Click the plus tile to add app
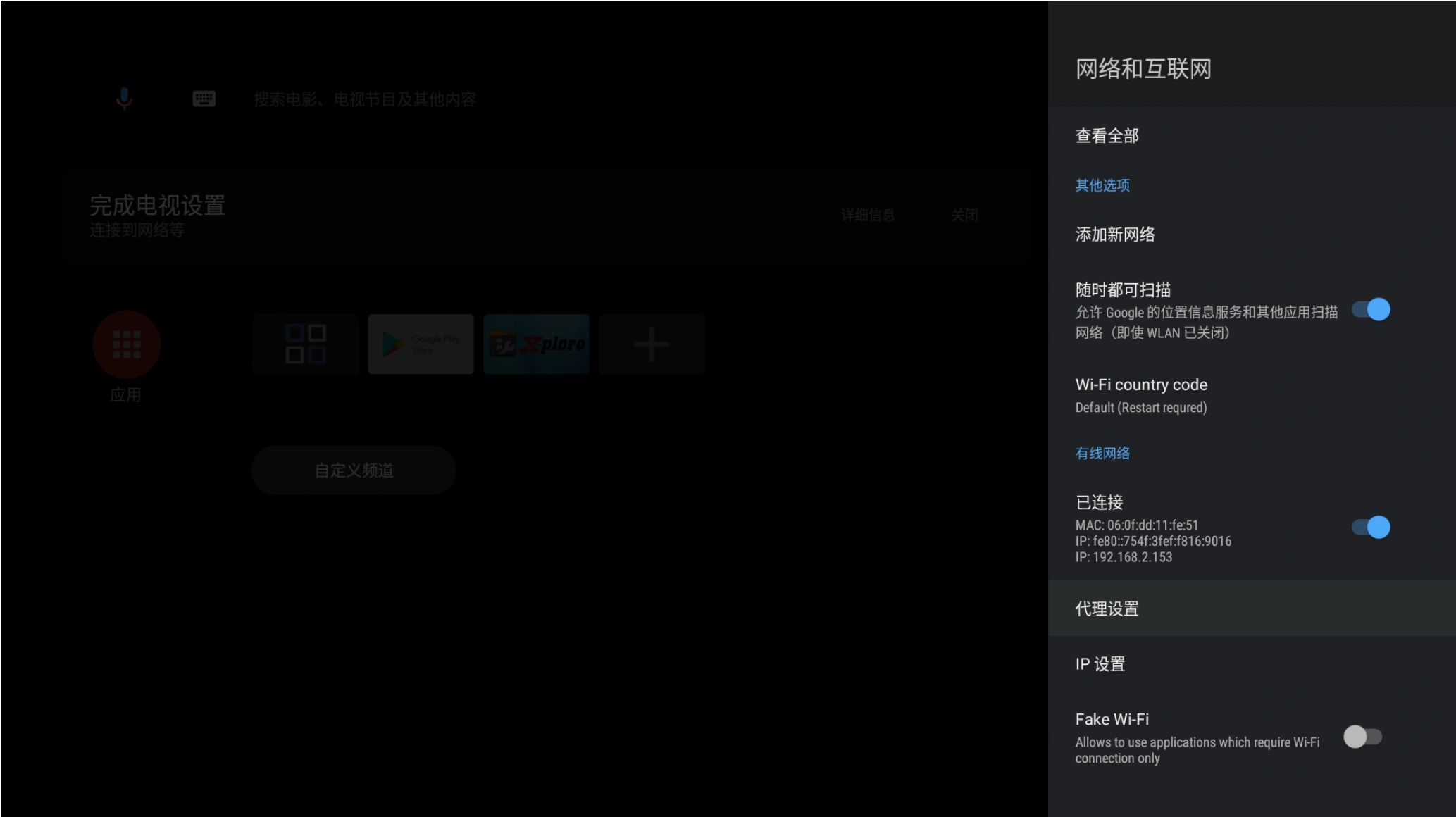 (652, 344)
